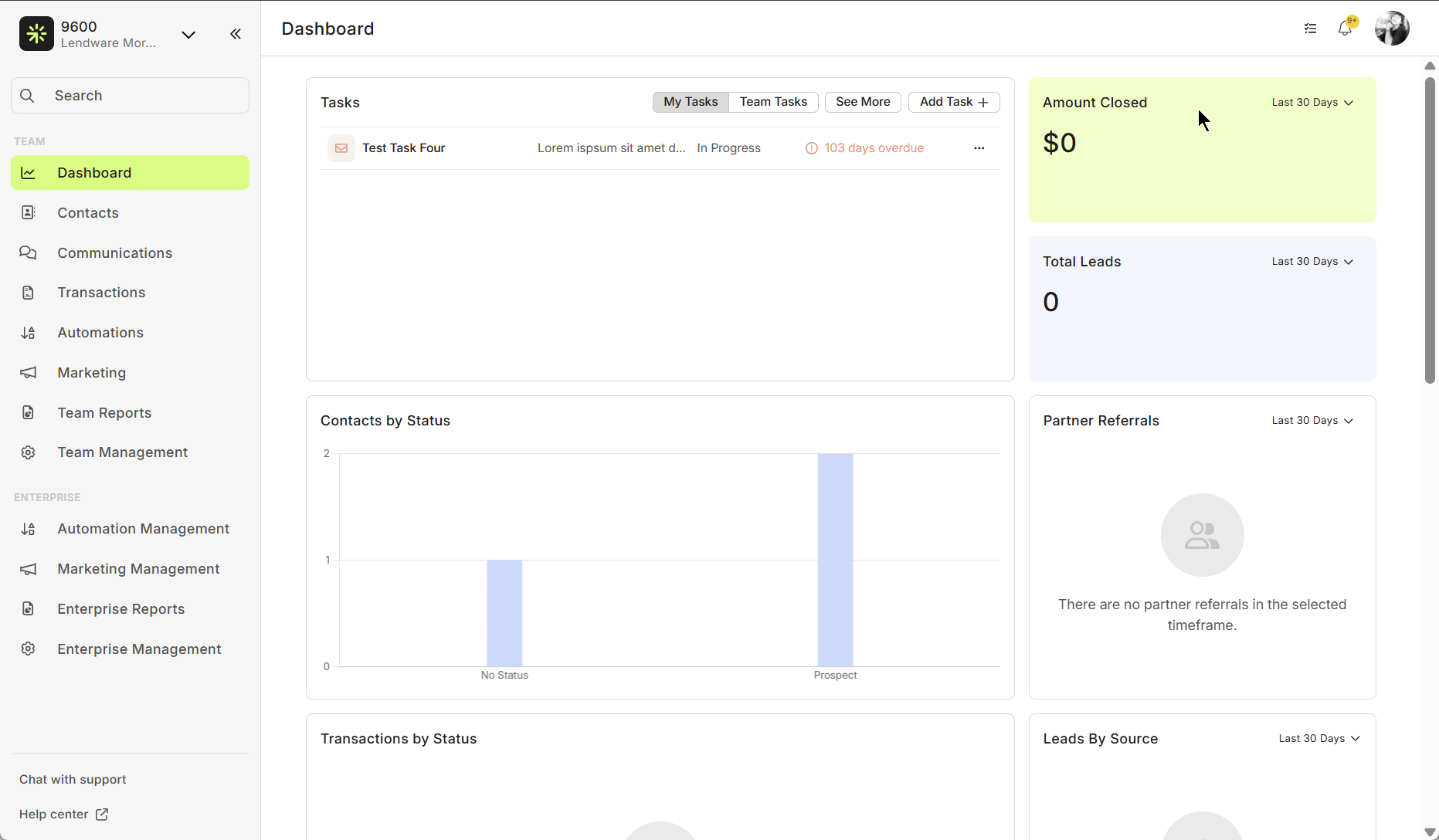This screenshot has height=840, width=1439.
Task: Switch to Team Tasks view
Action: [773, 102]
